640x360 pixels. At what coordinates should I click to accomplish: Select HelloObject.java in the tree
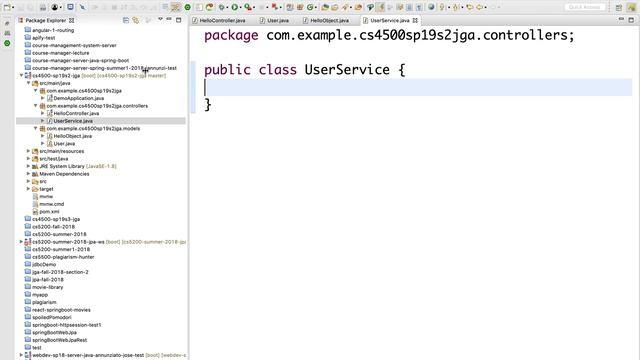coord(73,136)
